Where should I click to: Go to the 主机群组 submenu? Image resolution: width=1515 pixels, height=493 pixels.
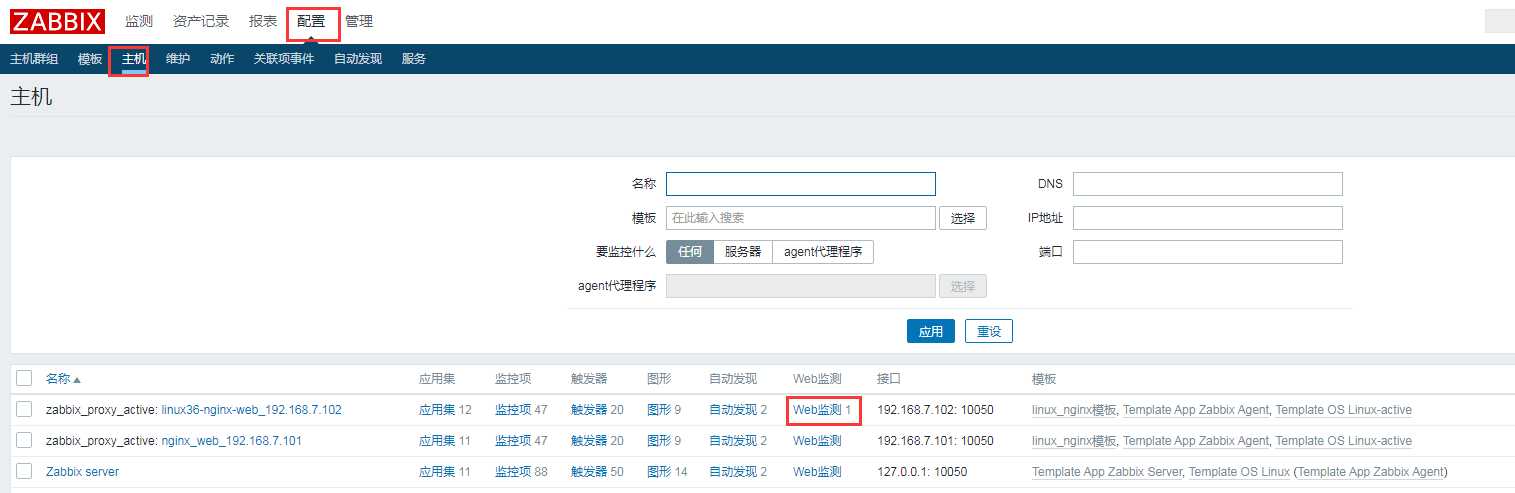[34, 59]
